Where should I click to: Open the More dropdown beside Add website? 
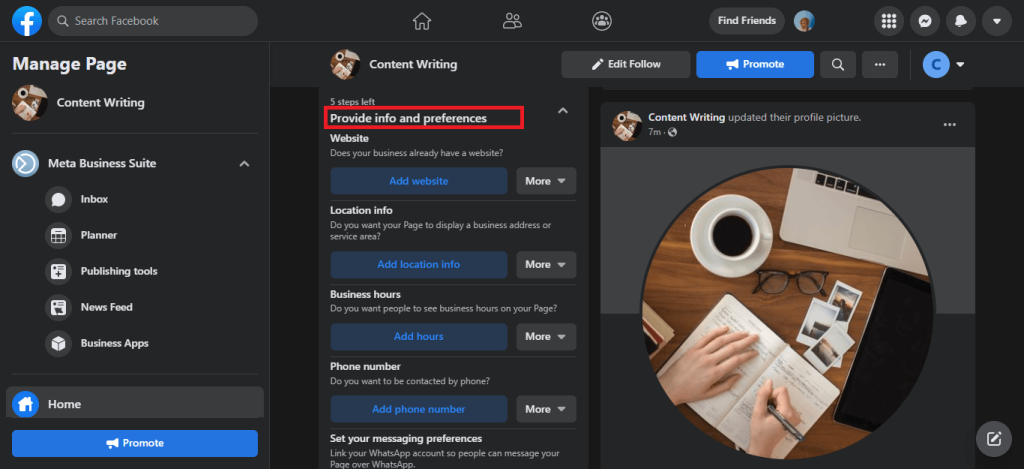[546, 181]
